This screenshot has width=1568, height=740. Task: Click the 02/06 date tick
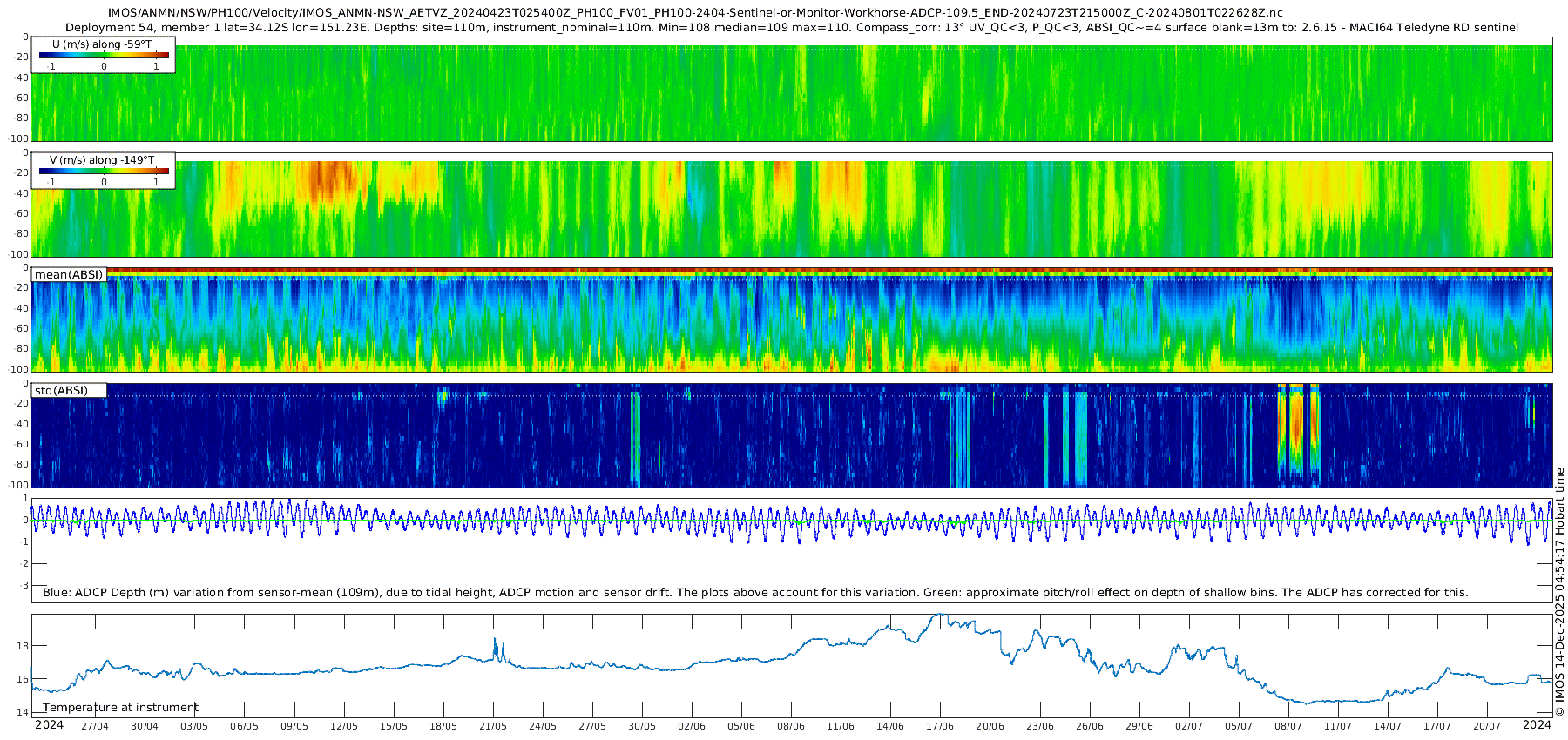tap(692, 726)
